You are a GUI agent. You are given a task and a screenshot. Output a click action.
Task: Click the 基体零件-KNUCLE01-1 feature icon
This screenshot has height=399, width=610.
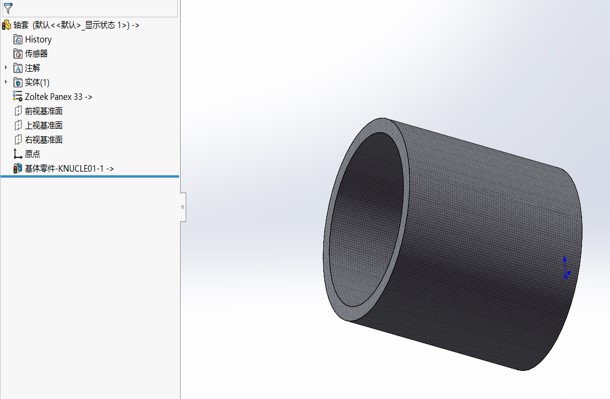(18, 168)
